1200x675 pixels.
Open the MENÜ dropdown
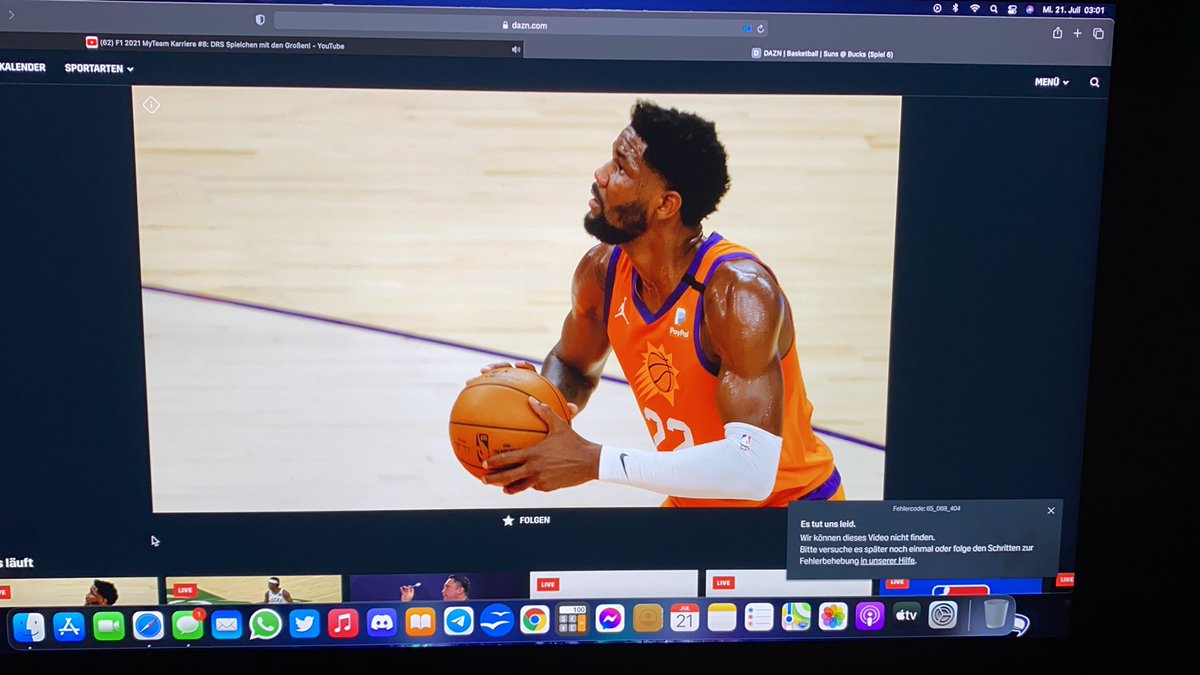point(1052,82)
